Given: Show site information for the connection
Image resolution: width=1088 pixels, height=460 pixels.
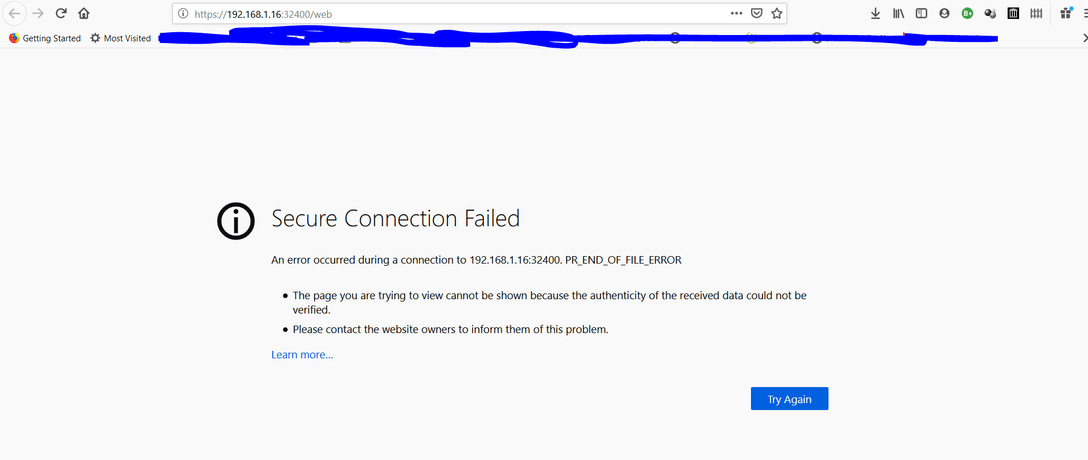Looking at the screenshot, I should click(183, 14).
